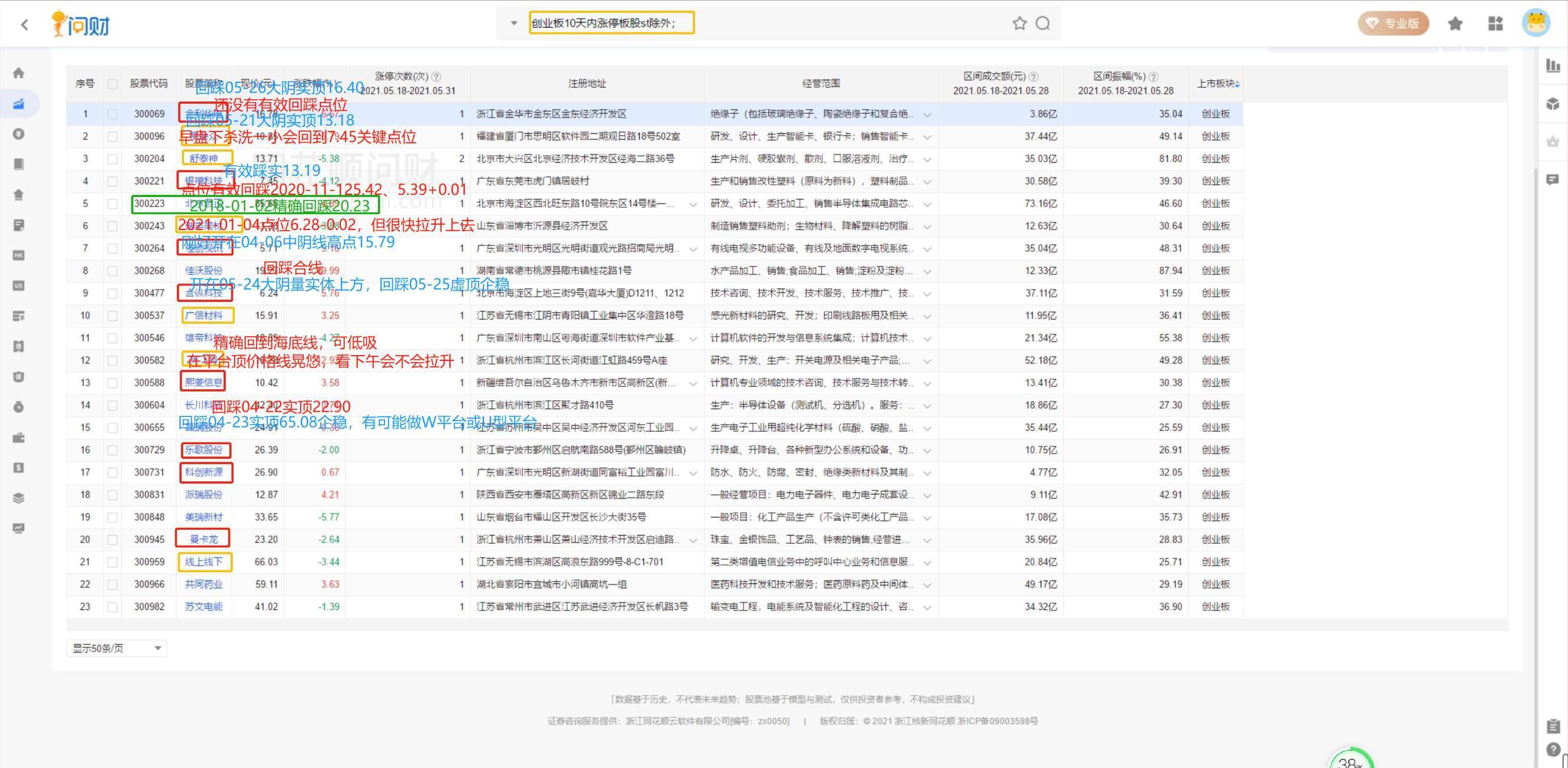The image size is (1568, 768).
Task: Open bar chart panel on right edge
Action: click(1553, 65)
